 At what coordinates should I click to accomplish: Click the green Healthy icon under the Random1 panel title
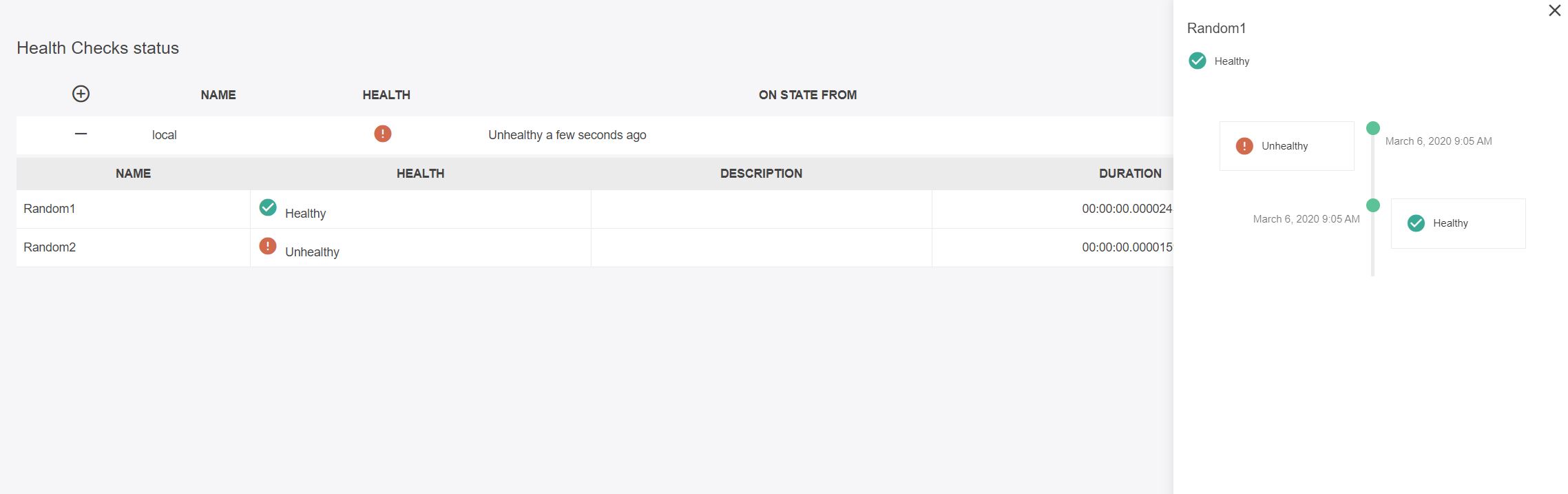1198,61
